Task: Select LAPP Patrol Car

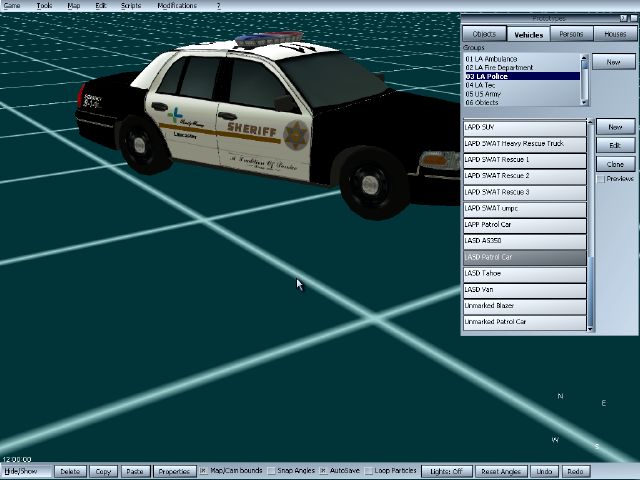Action: pyautogui.click(x=524, y=225)
